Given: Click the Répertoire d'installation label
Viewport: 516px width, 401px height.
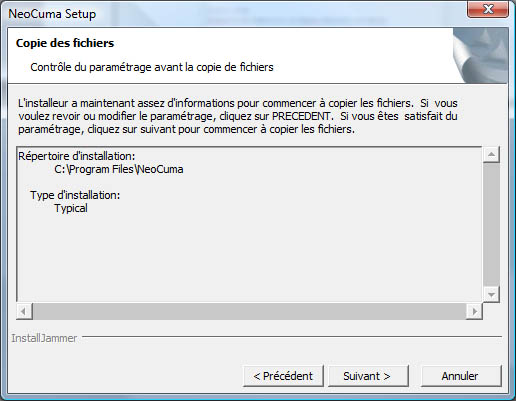Looking at the screenshot, I should (77, 156).
